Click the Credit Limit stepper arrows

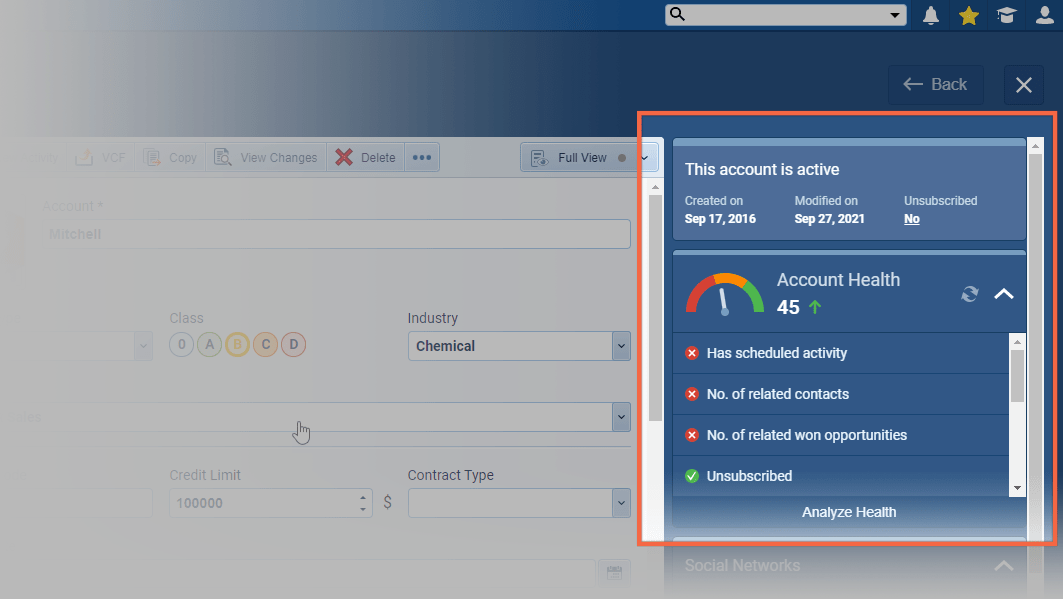point(363,502)
